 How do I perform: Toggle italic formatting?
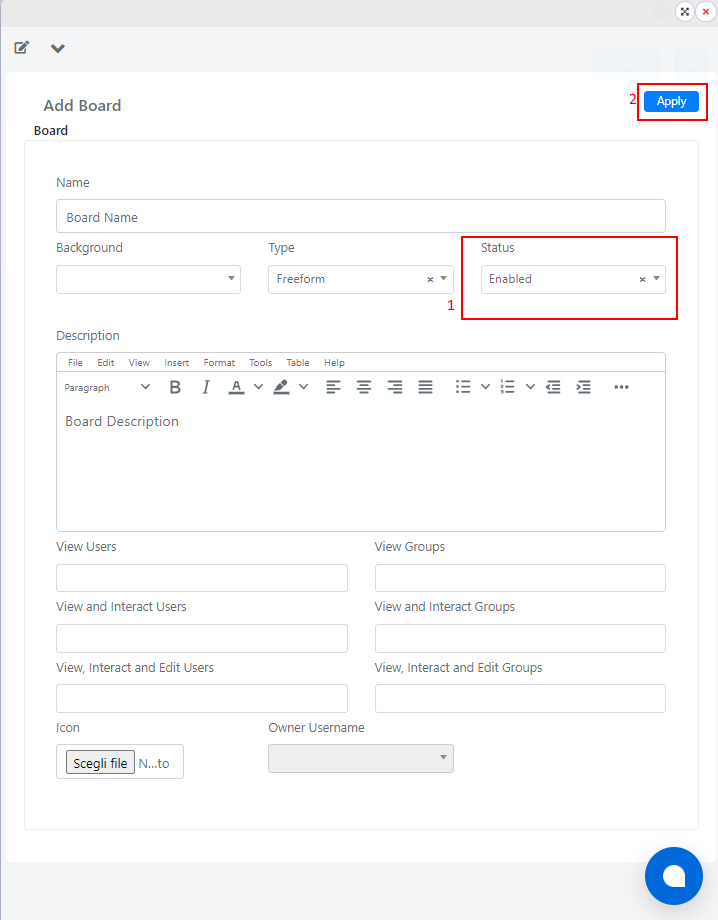[205, 387]
